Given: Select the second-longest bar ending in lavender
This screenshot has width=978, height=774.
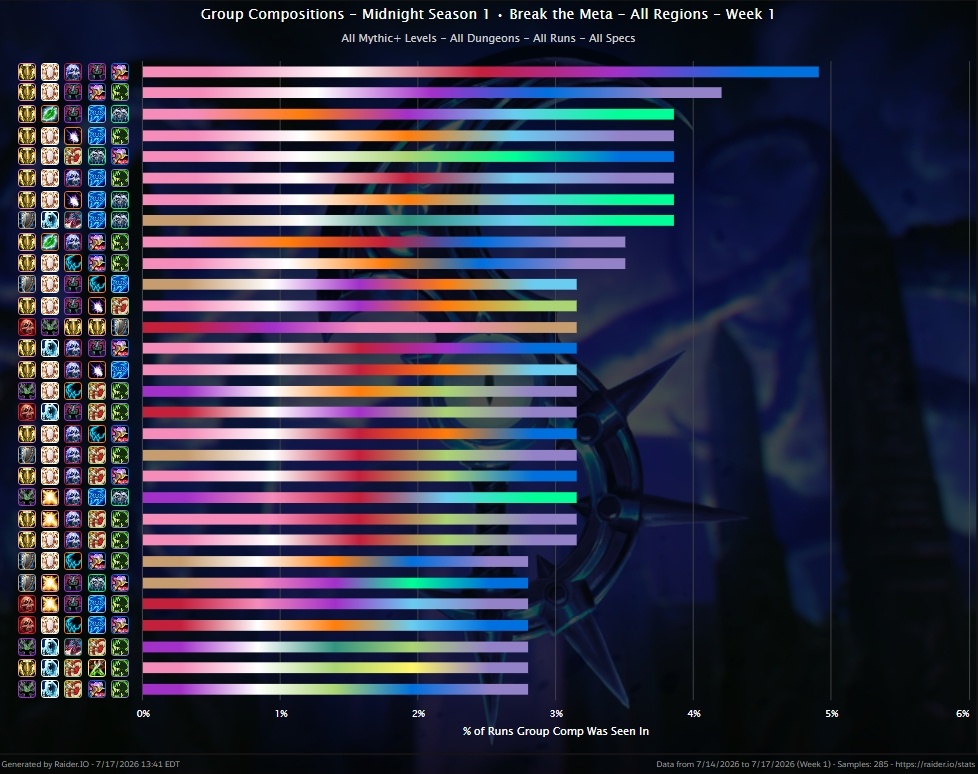Looking at the screenshot, I should click(x=432, y=92).
